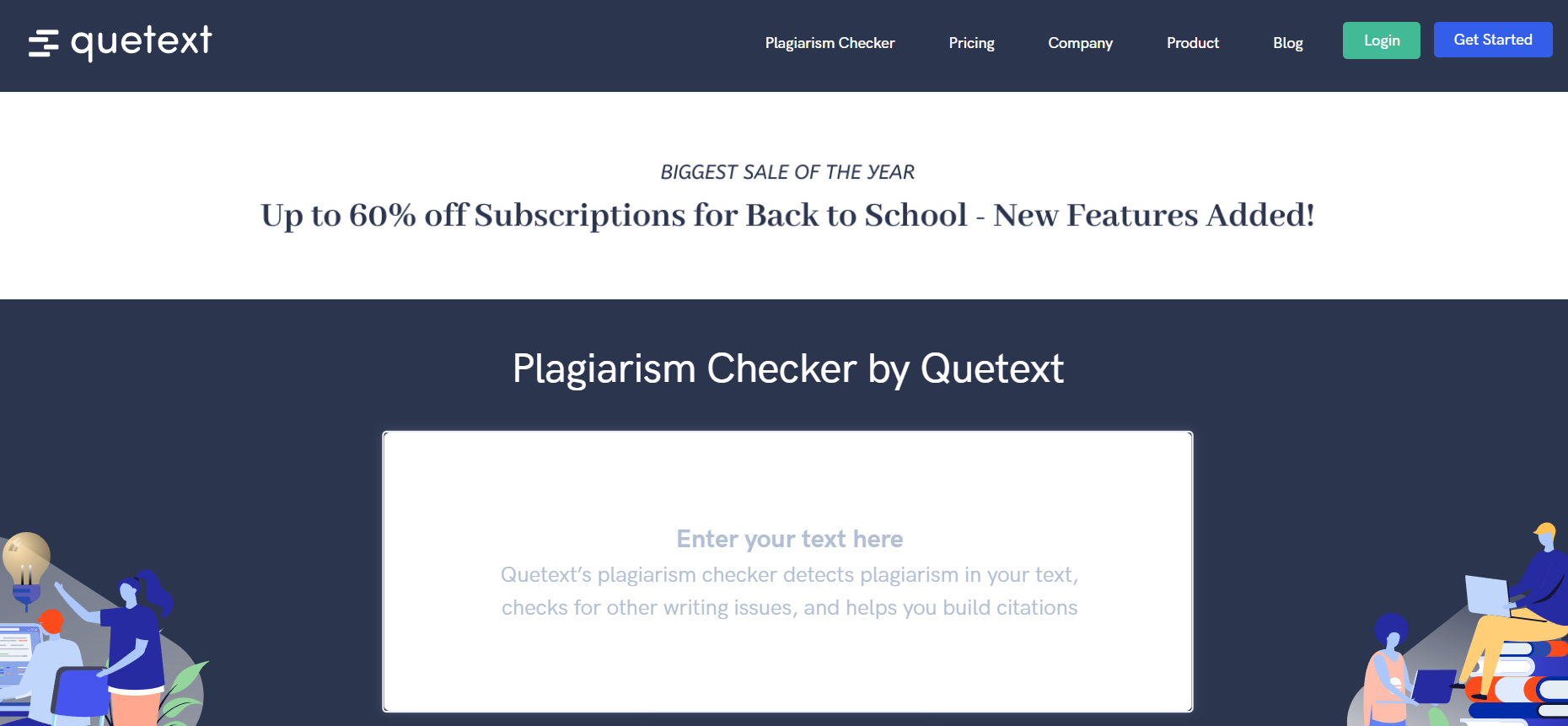Click the Plagiarism Checker by Quetext heading

point(787,368)
